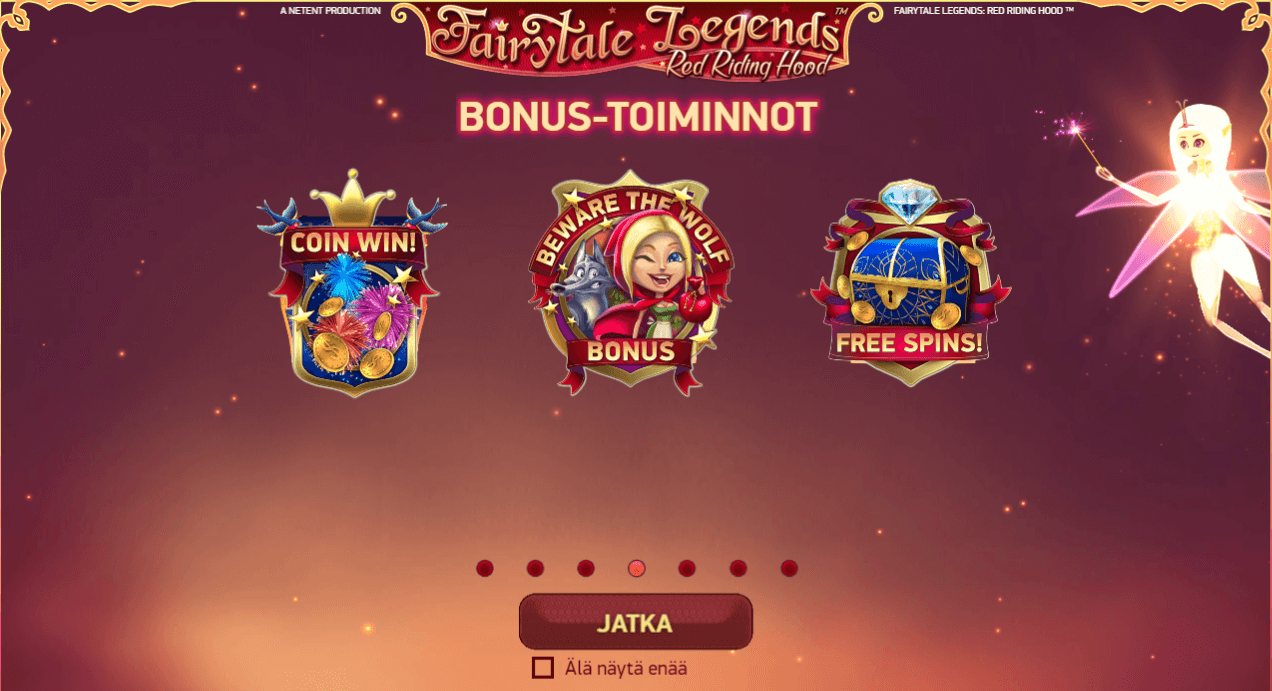This screenshot has height=691, width=1272.
Task: Click the JATKA continue button
Action: [635, 622]
